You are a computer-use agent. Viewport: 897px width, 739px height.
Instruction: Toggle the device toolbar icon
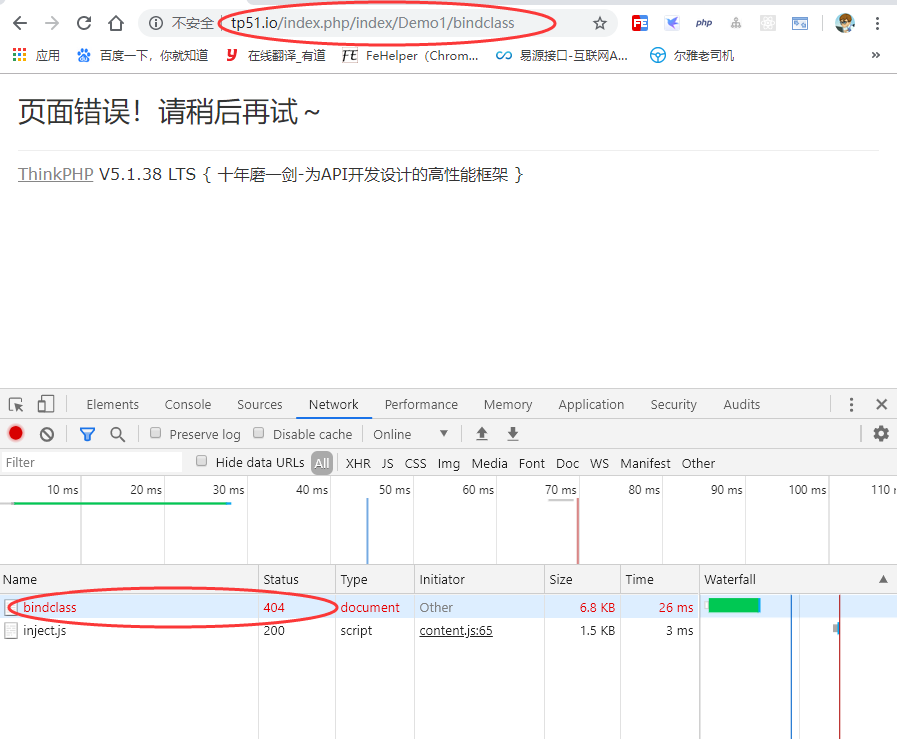(44, 402)
